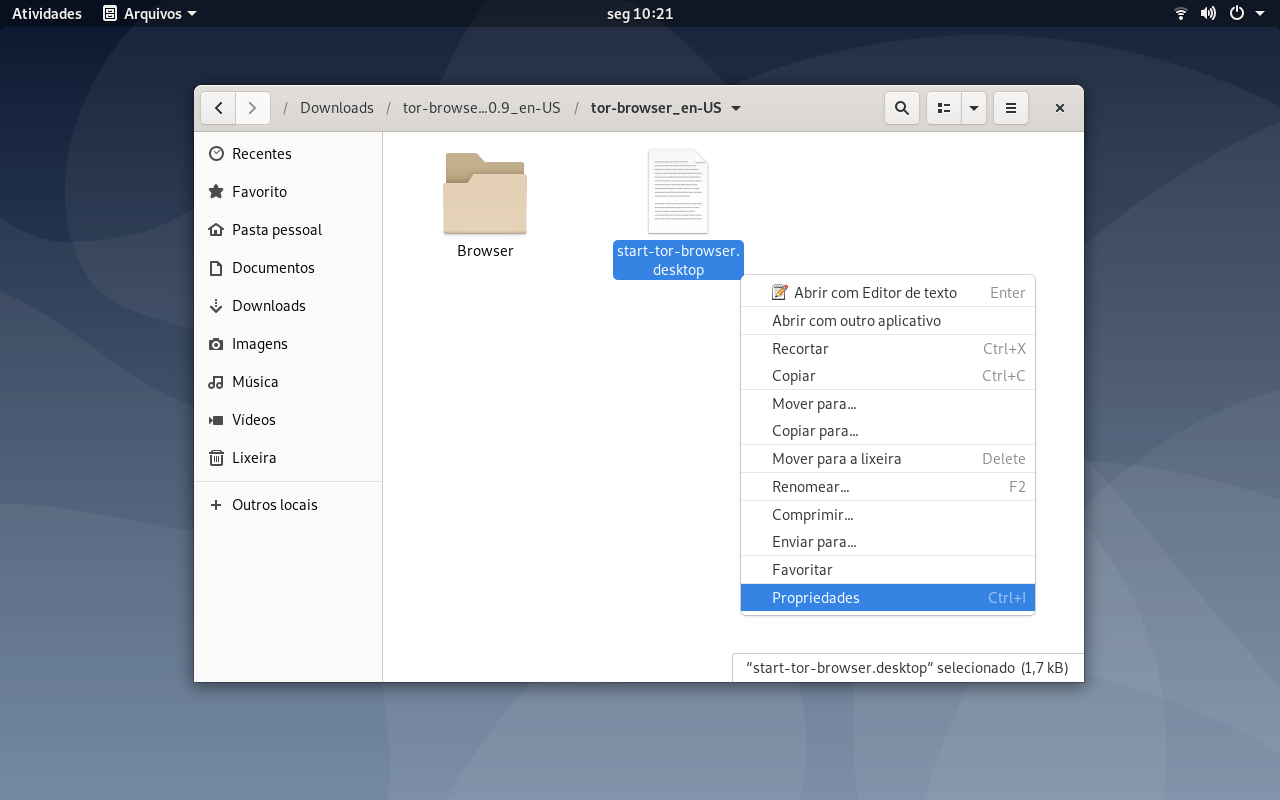Image resolution: width=1280 pixels, height=800 pixels.
Task: Click the start-tor-browser.desktop file name label
Action: click(678, 260)
